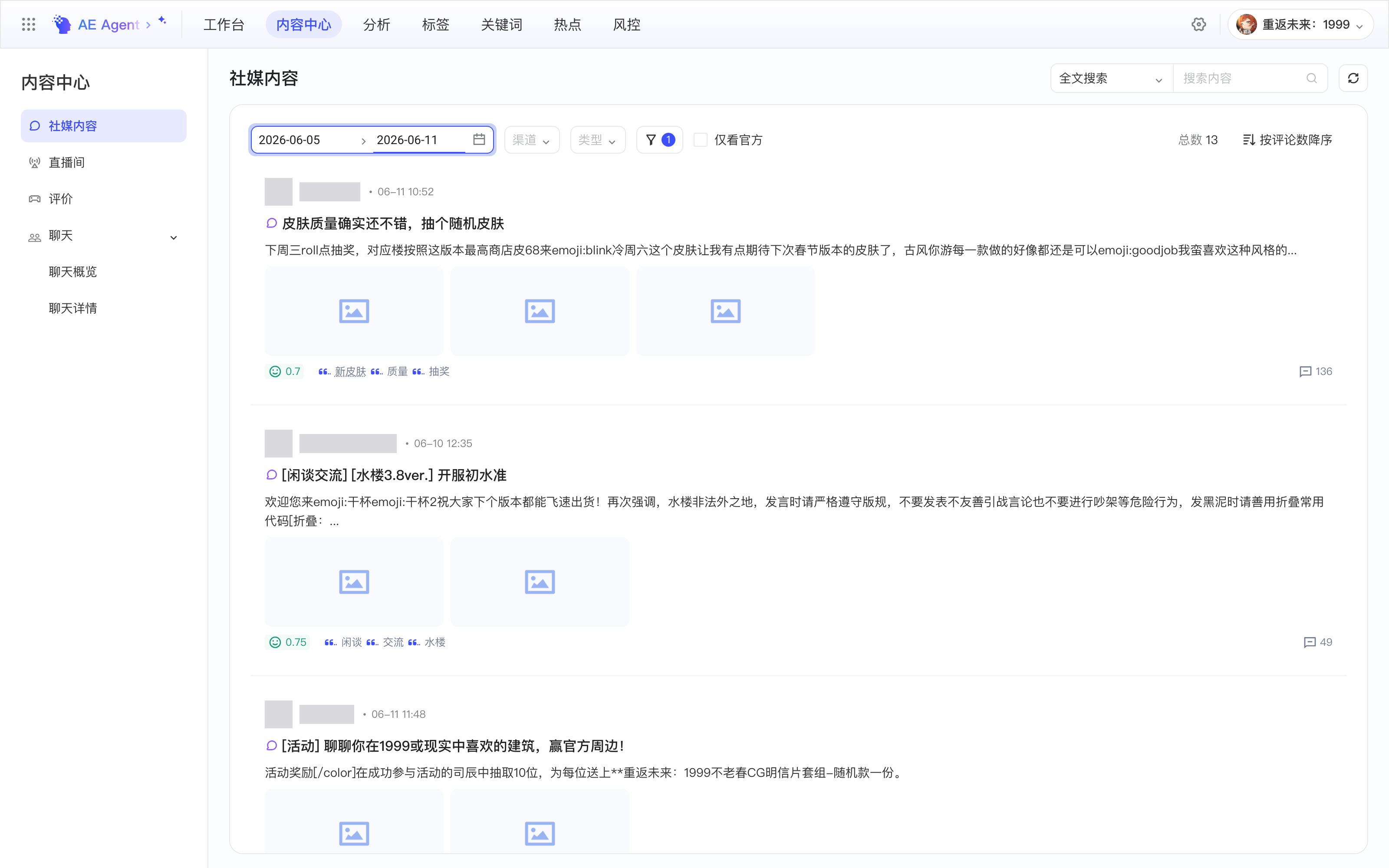
Task: Click the 水楼 keyword tag
Action: click(434, 642)
